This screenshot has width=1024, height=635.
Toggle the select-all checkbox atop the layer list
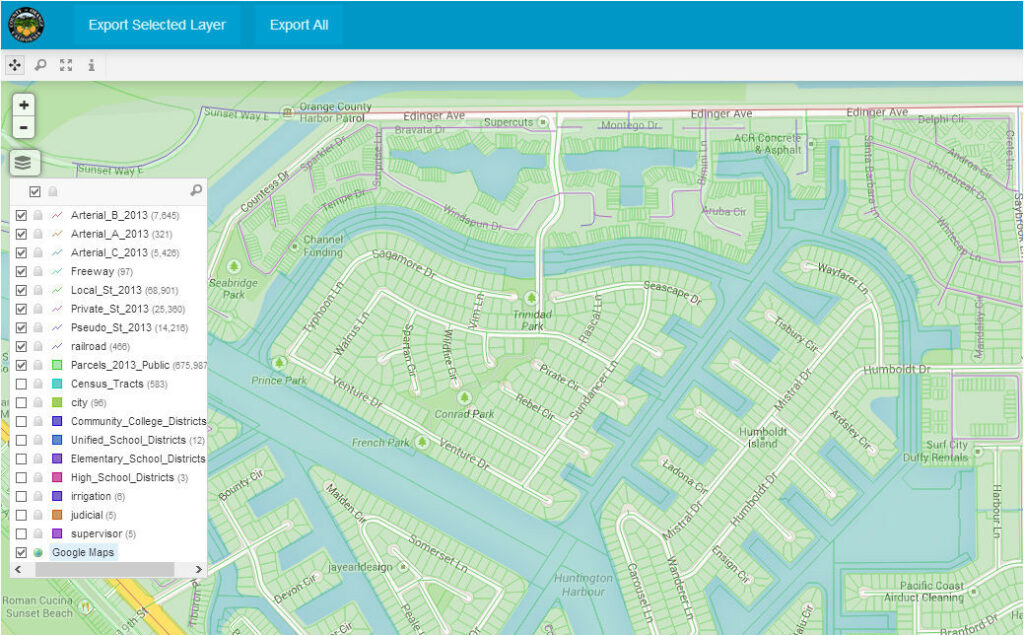tap(34, 190)
